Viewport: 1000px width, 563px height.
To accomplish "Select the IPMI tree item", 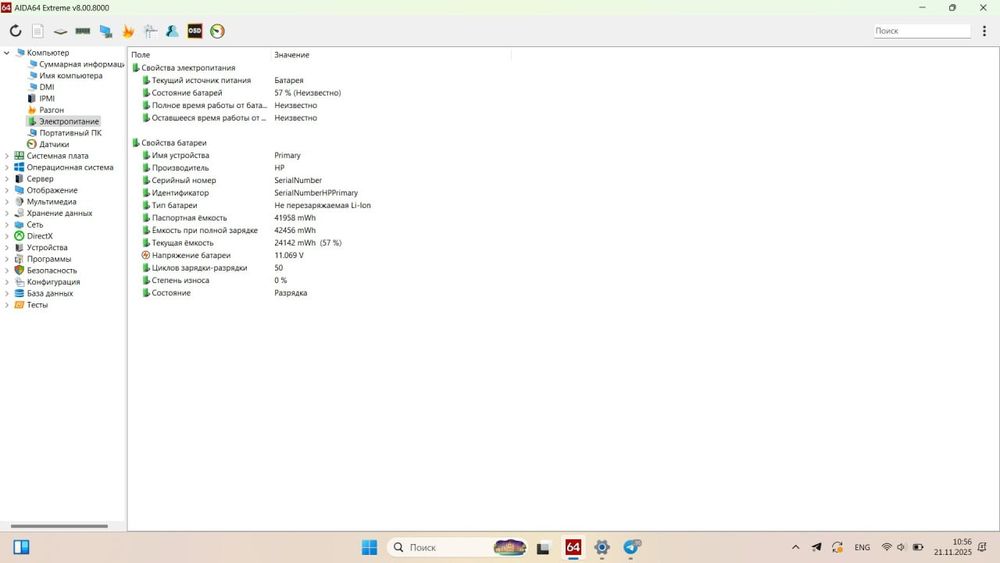I will click(47, 99).
